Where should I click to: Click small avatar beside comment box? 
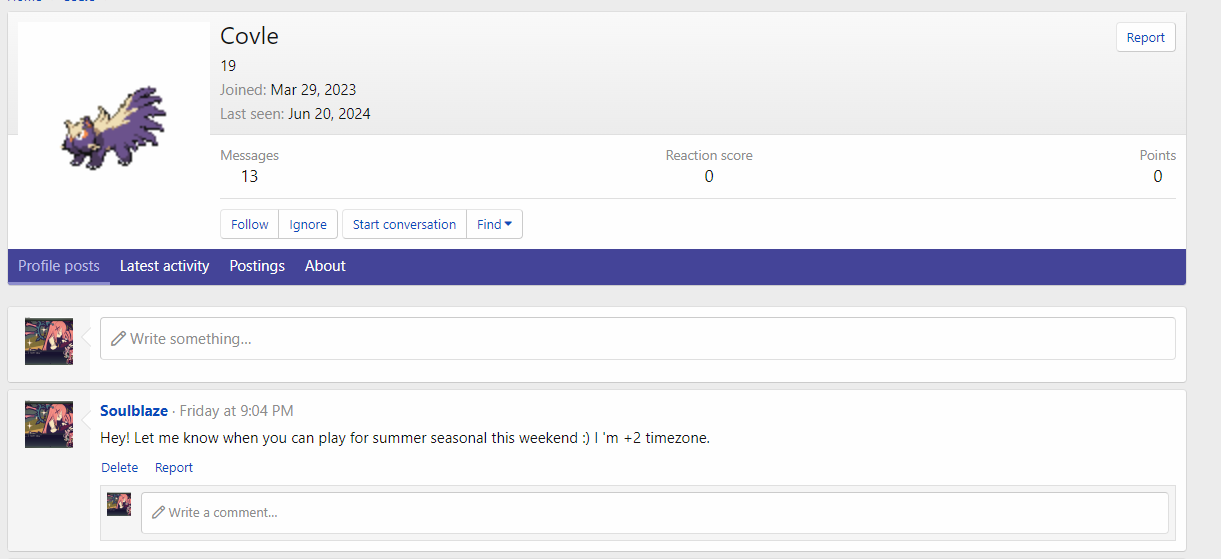coord(119,504)
